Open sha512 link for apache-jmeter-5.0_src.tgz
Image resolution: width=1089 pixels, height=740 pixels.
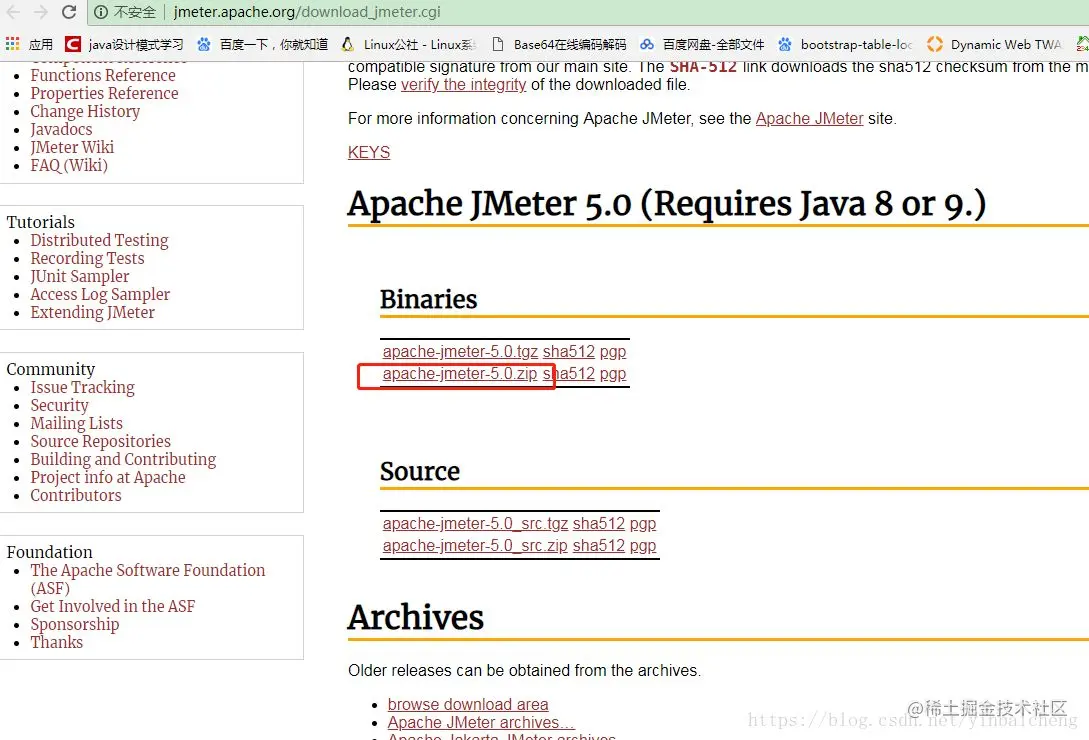[x=599, y=523]
